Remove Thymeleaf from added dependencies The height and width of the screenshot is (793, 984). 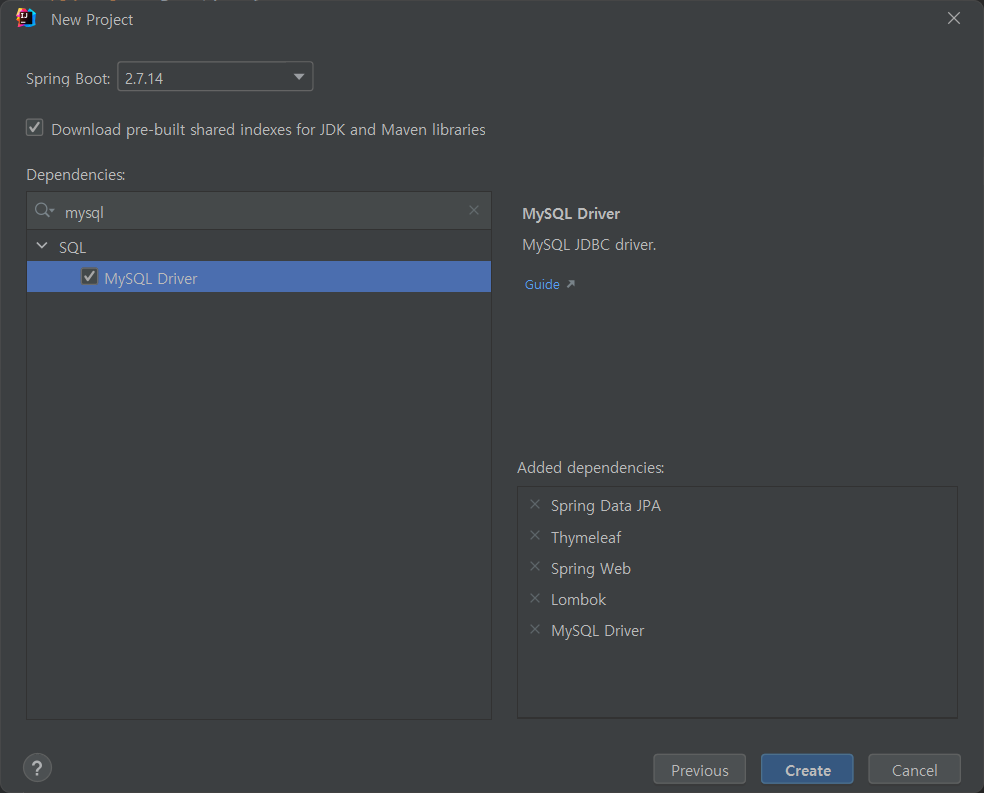click(x=535, y=536)
